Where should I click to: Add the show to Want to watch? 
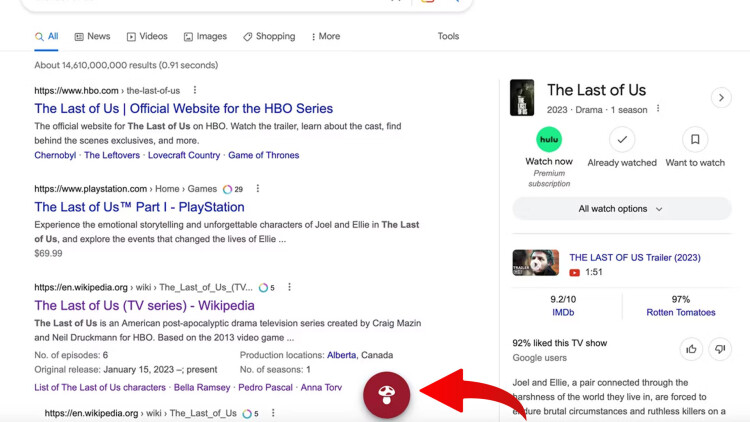coord(695,139)
